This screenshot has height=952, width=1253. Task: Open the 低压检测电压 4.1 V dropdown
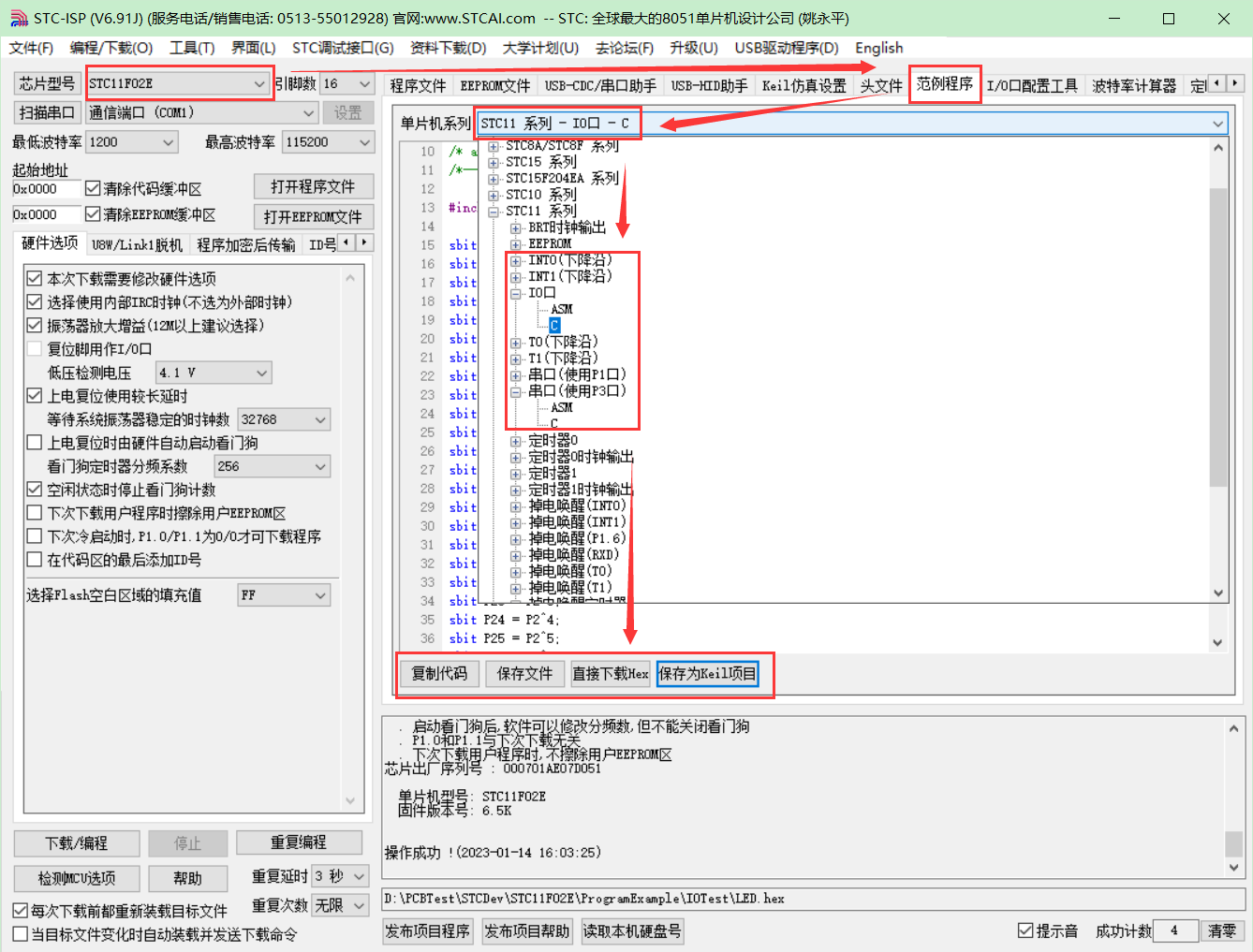point(214,373)
